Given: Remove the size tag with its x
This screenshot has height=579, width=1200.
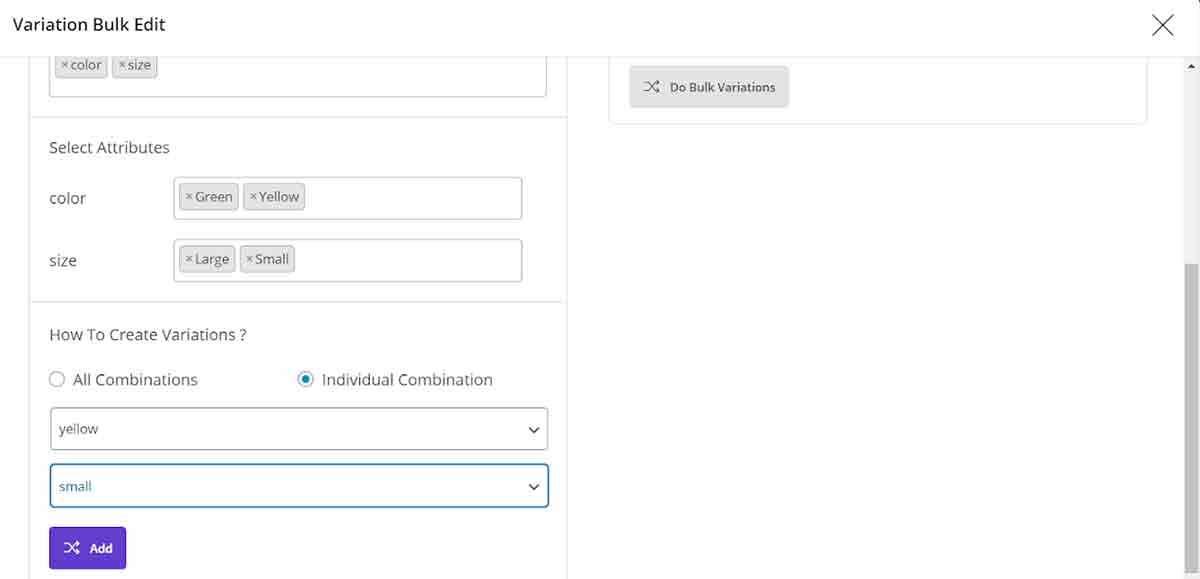Looking at the screenshot, I should [122, 65].
